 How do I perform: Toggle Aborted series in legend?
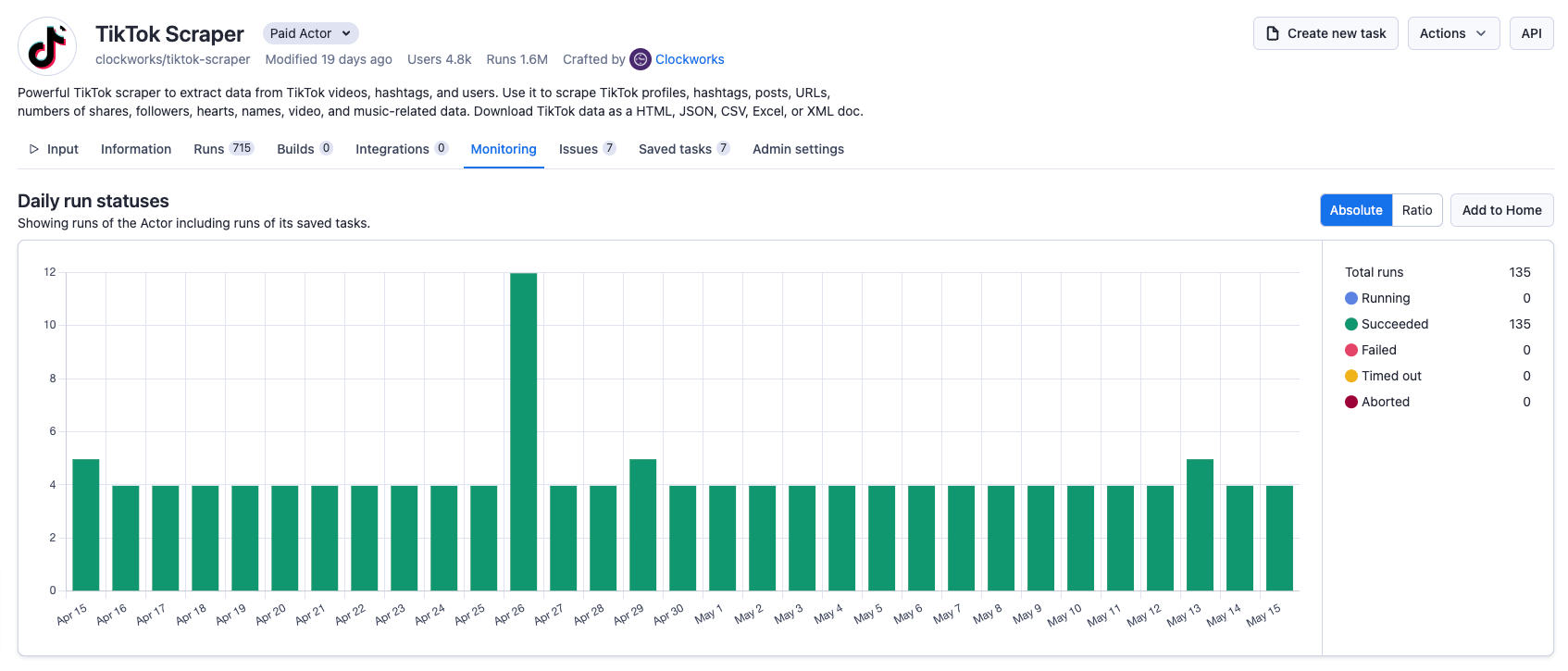click(x=1377, y=402)
